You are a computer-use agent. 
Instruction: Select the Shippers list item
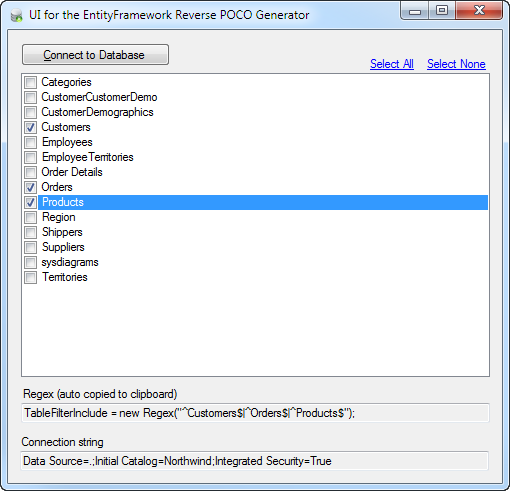[x=62, y=232]
